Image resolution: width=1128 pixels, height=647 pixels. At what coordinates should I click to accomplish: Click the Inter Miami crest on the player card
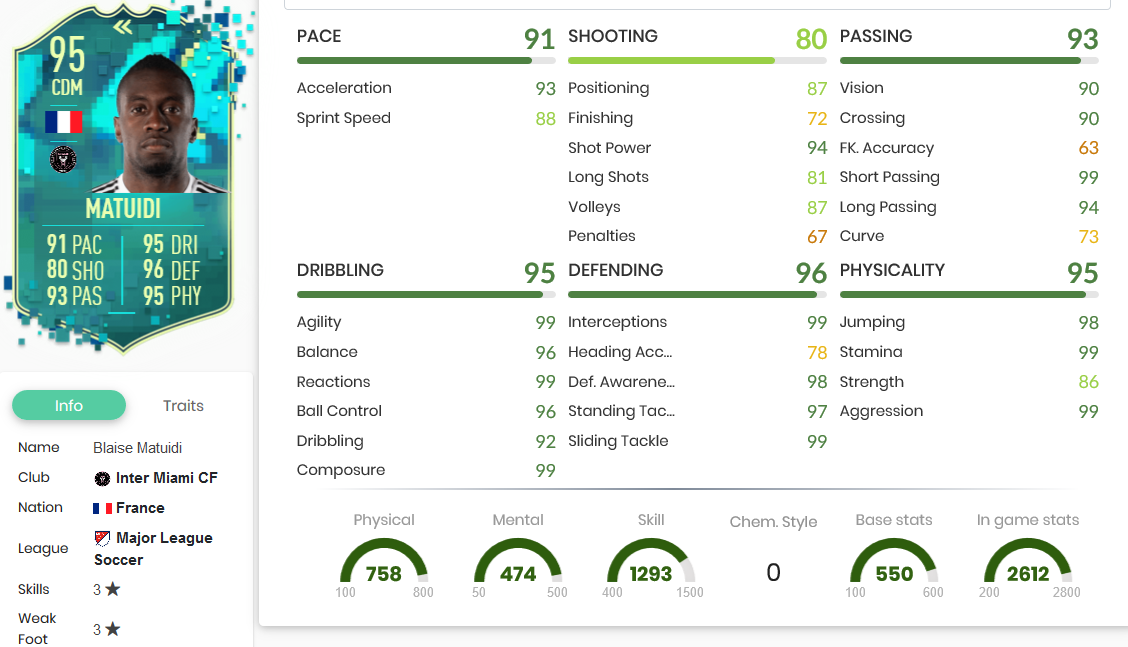coord(63,159)
